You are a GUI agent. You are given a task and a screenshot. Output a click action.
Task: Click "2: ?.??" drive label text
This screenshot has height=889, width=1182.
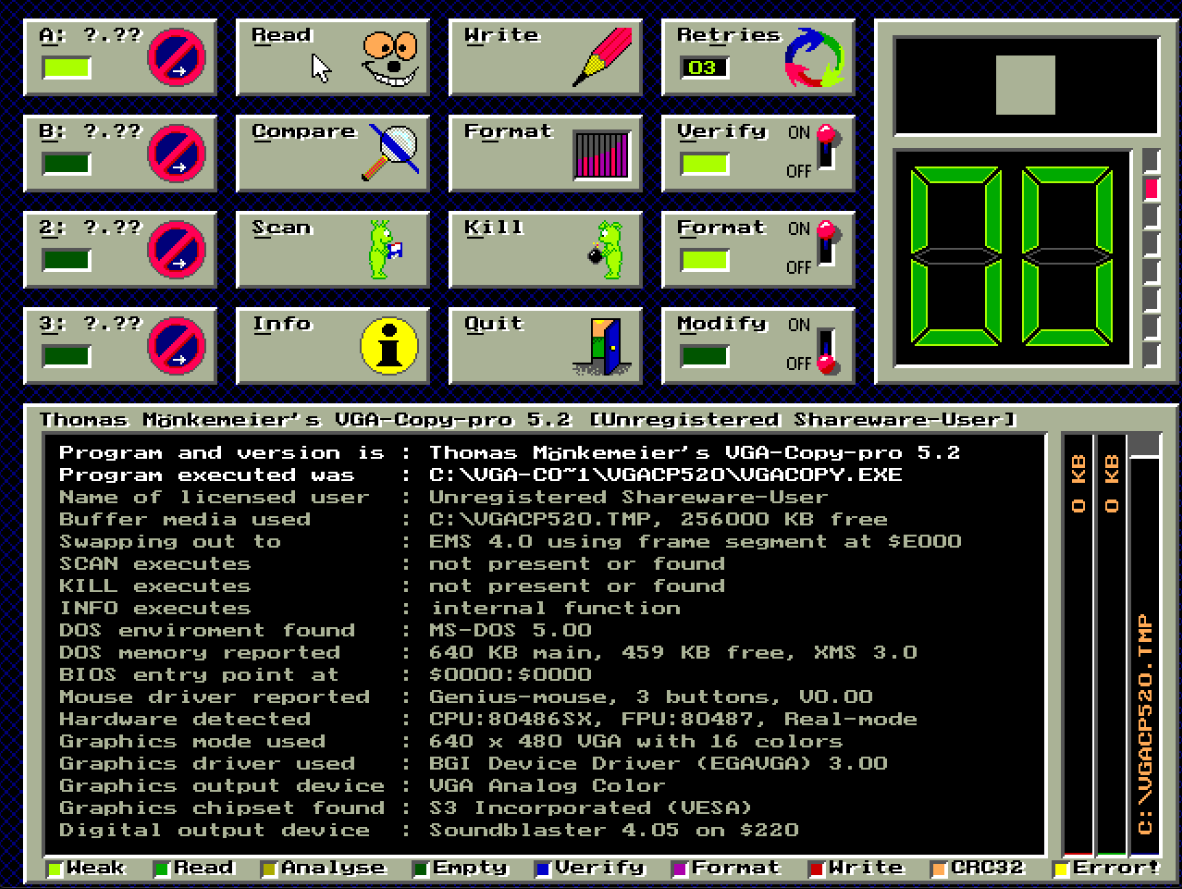[90, 228]
